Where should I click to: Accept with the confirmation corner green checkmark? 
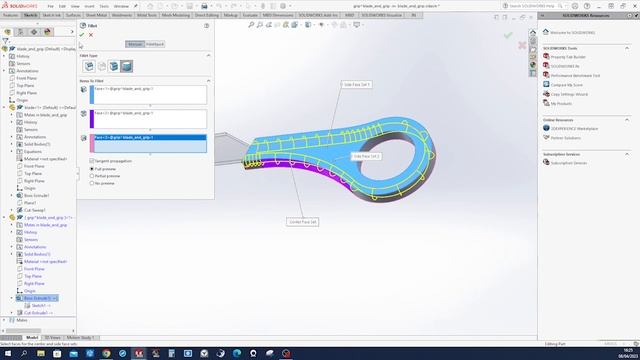(508, 36)
